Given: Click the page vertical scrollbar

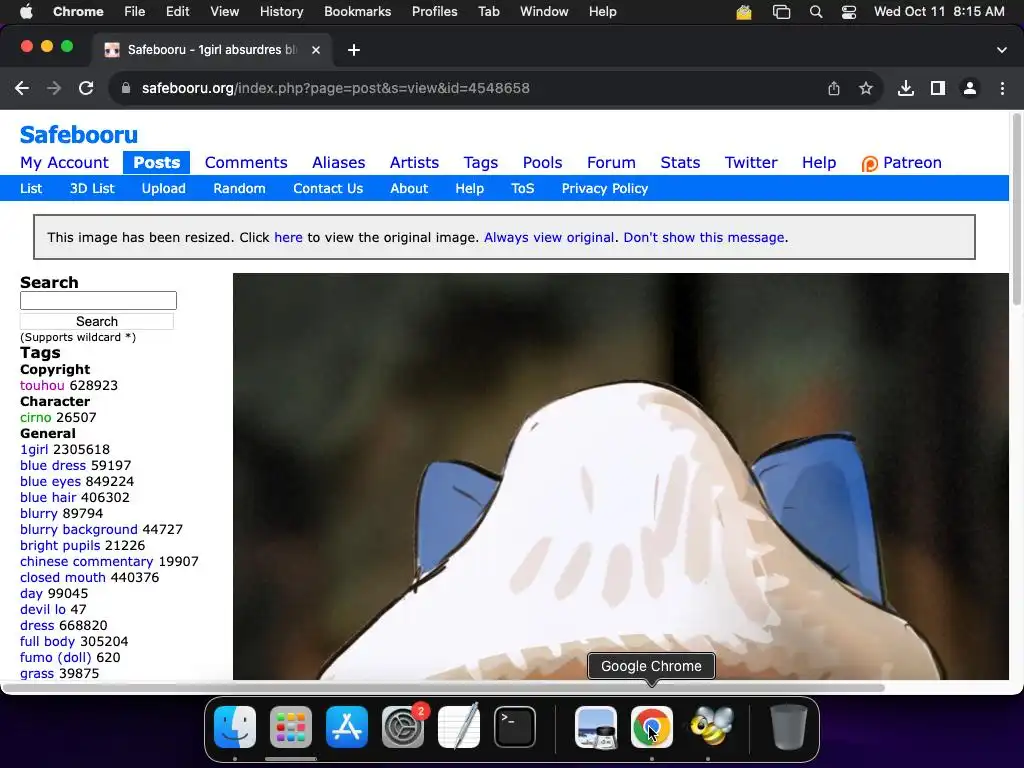Looking at the screenshot, I should click(x=1016, y=209).
